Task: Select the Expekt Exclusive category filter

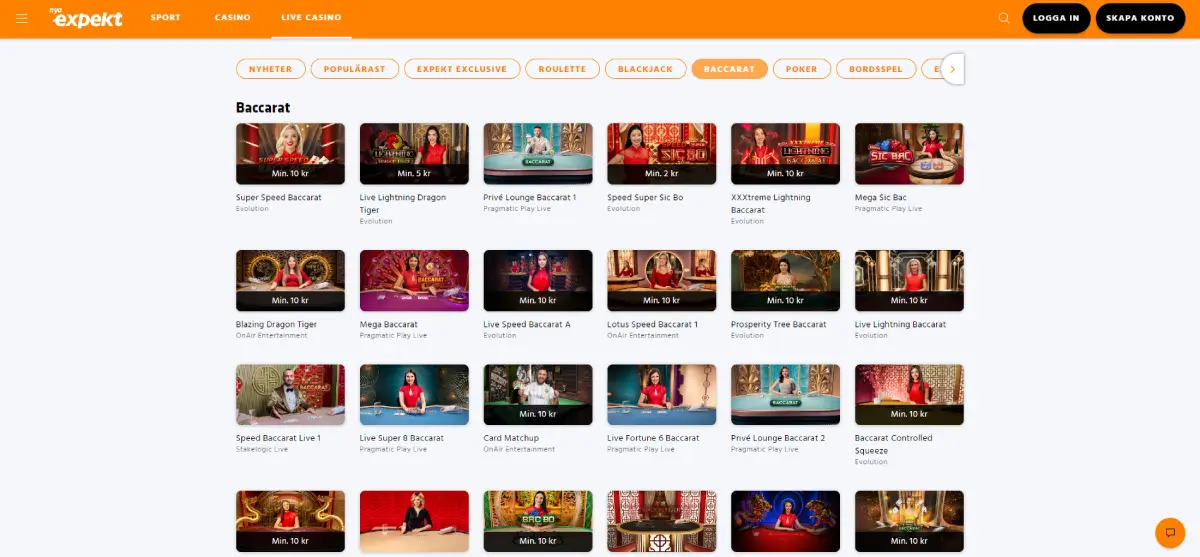Action: [462, 69]
